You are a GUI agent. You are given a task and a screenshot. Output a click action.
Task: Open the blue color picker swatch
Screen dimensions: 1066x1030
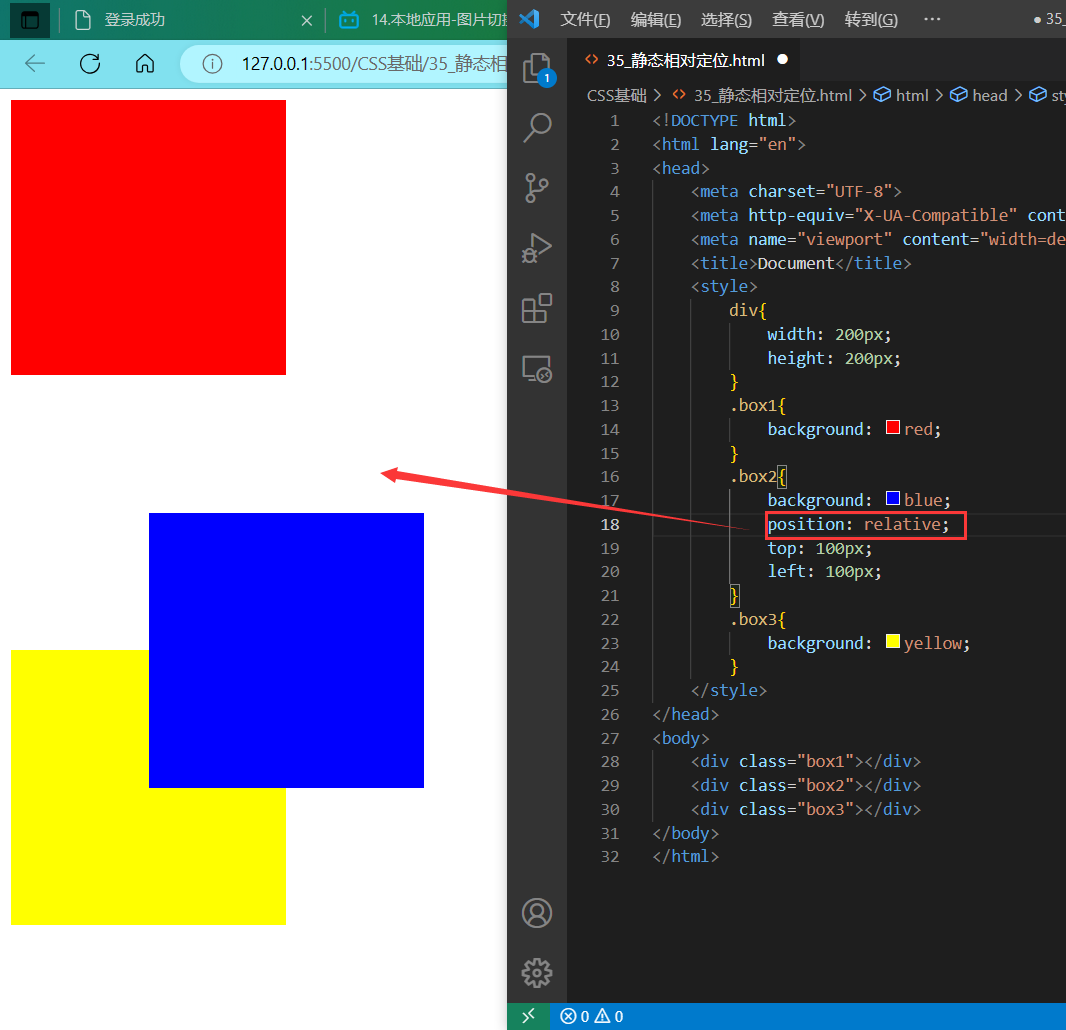click(893, 498)
